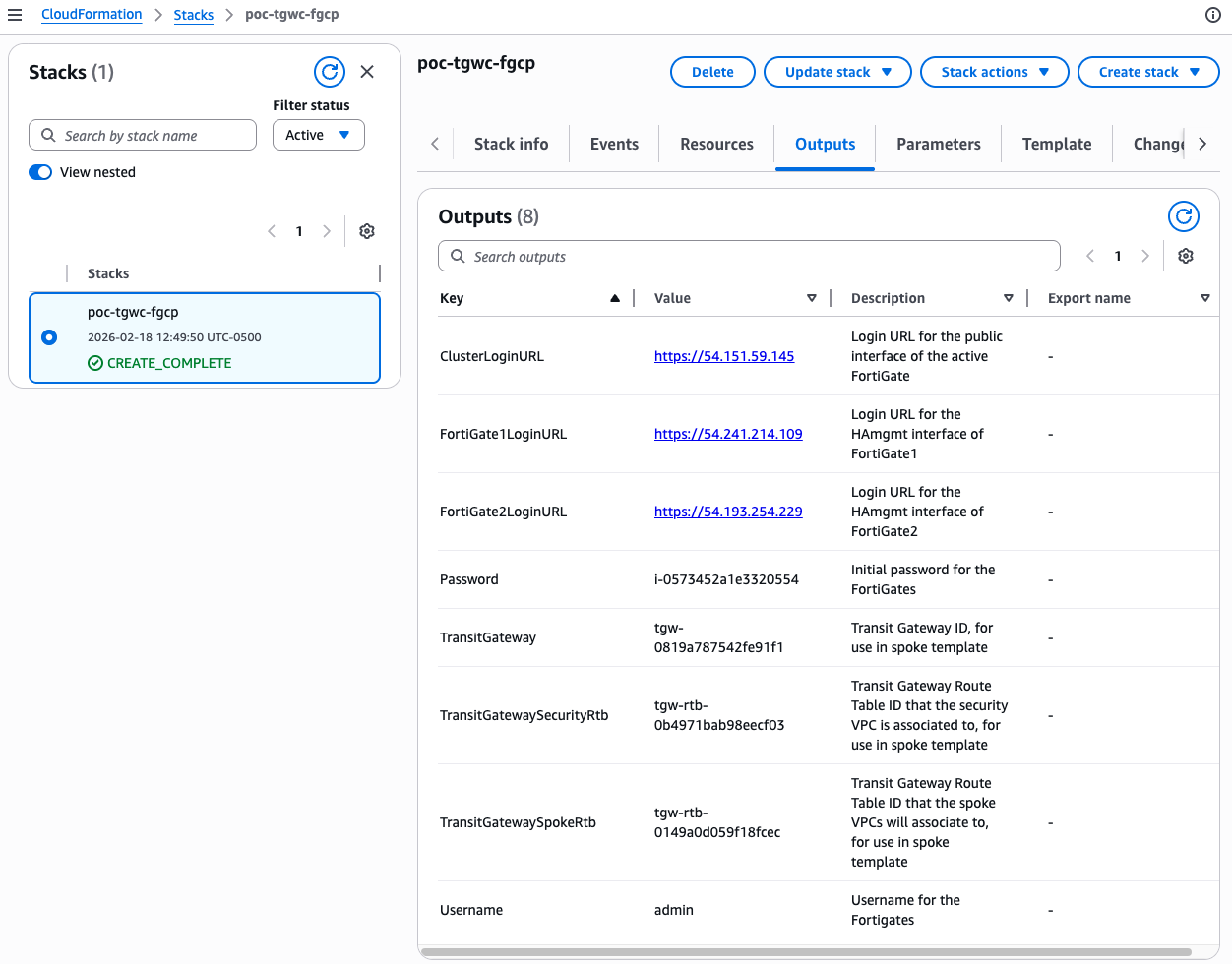Viewport: 1232px width, 964px height.
Task: Open Outputs table settings gear
Action: point(1186,256)
